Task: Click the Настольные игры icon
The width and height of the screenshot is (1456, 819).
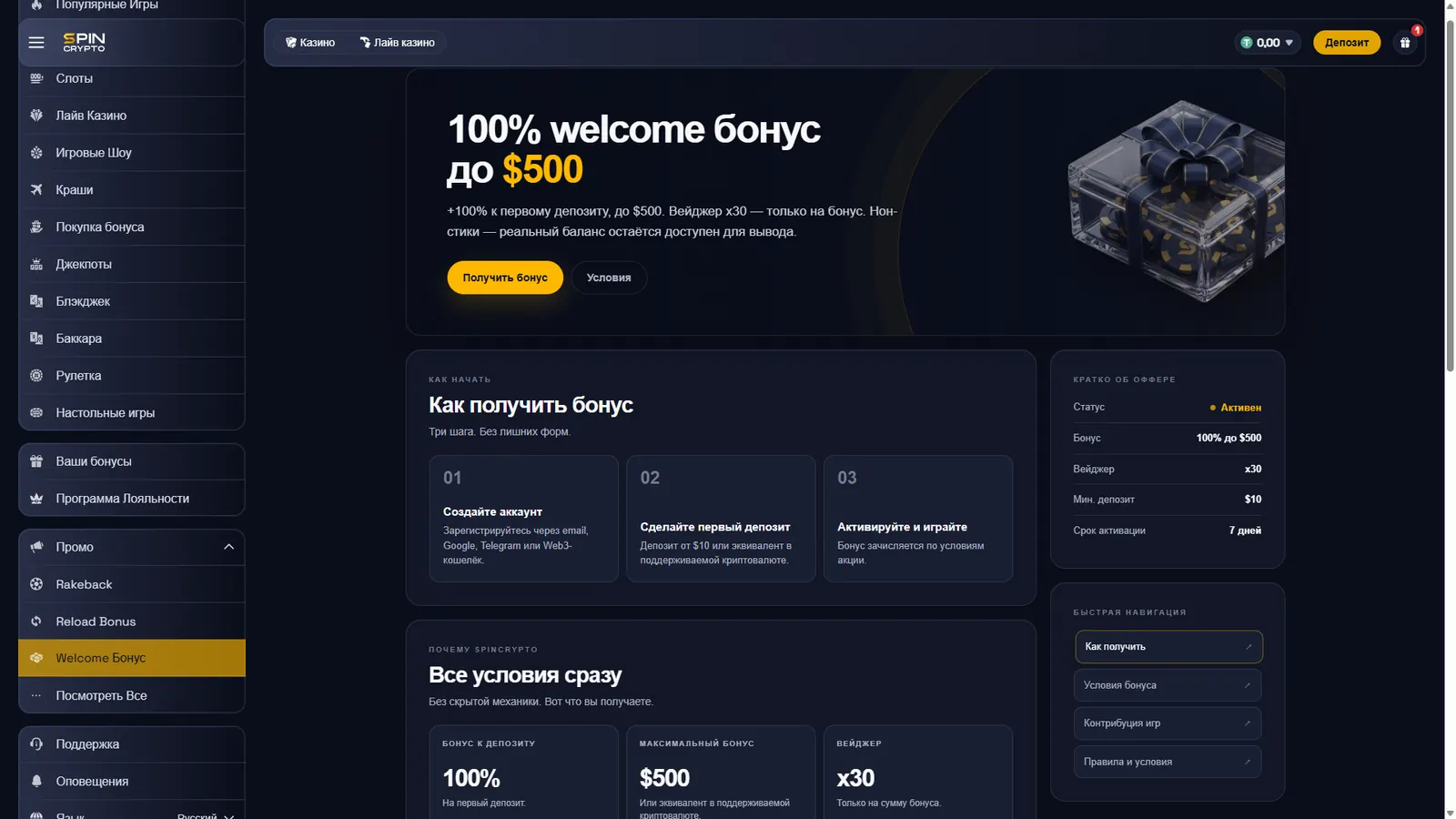Action: coord(36,413)
